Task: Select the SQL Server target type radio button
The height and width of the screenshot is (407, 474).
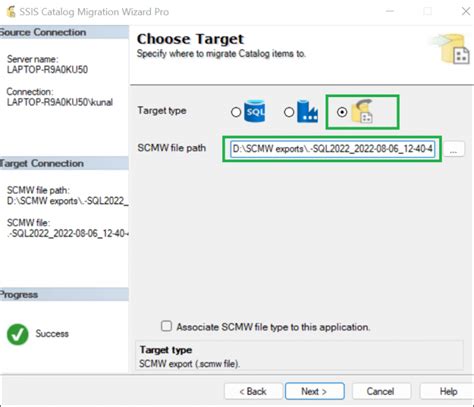Action: click(x=236, y=112)
